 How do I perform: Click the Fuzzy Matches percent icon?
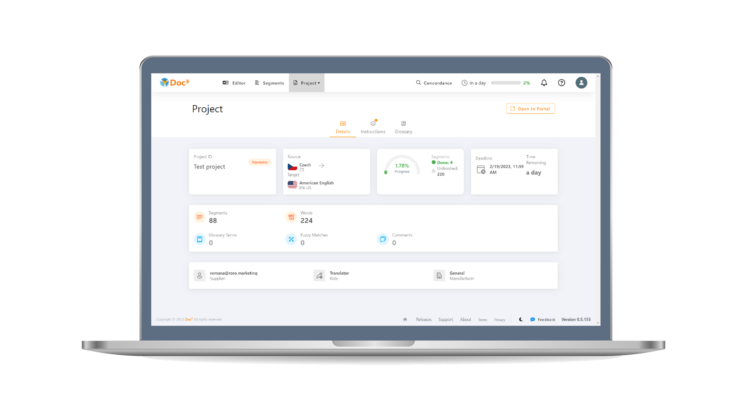291,239
